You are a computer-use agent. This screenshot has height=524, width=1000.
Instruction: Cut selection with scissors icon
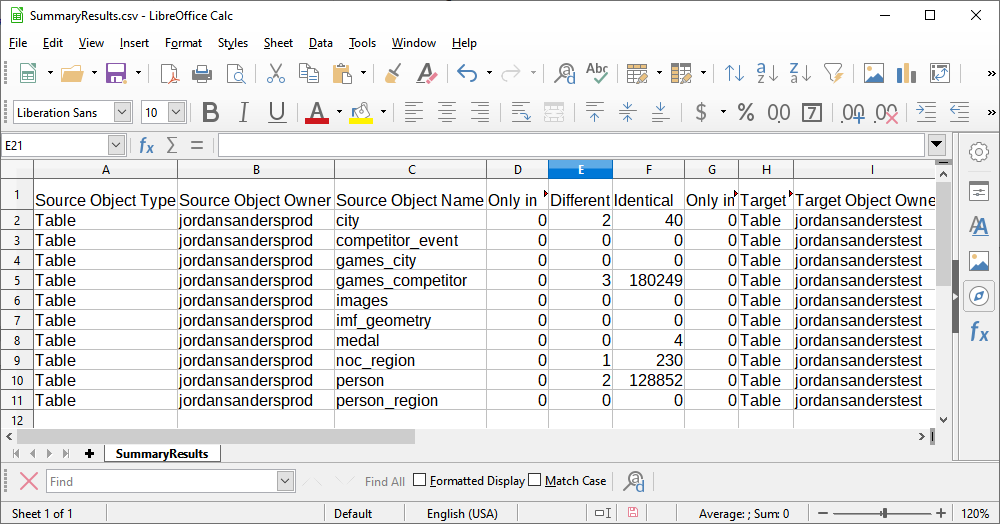(x=276, y=73)
